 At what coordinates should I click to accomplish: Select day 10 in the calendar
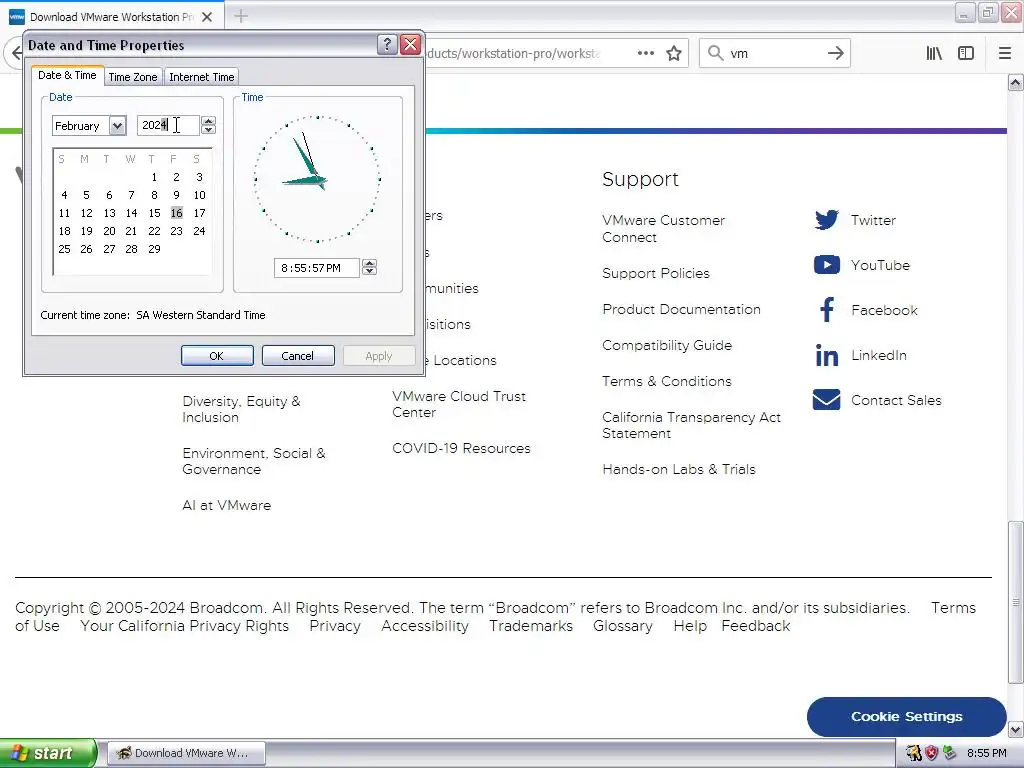click(x=199, y=195)
